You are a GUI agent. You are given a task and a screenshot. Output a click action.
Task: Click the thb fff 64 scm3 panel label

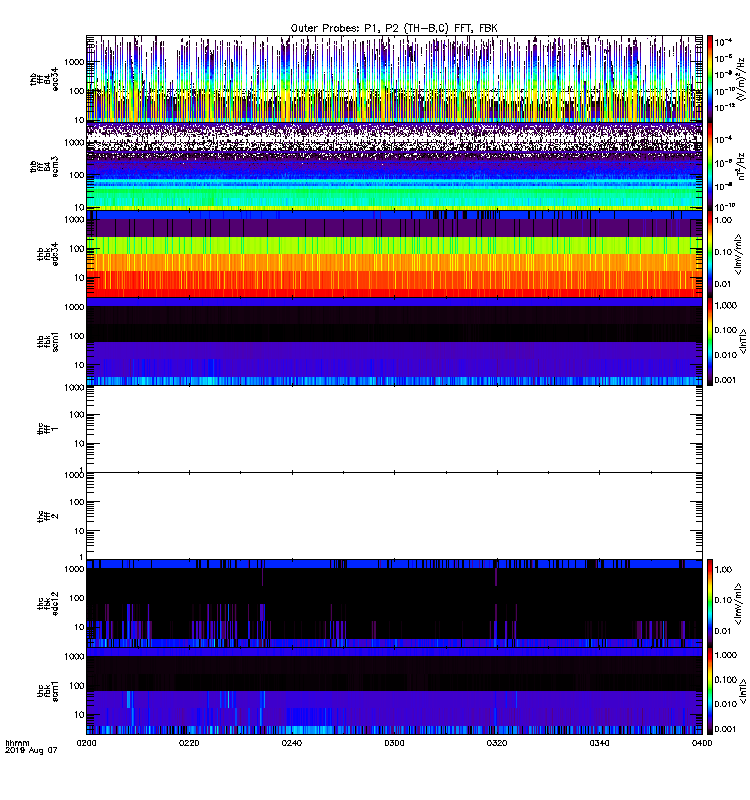pos(44,167)
